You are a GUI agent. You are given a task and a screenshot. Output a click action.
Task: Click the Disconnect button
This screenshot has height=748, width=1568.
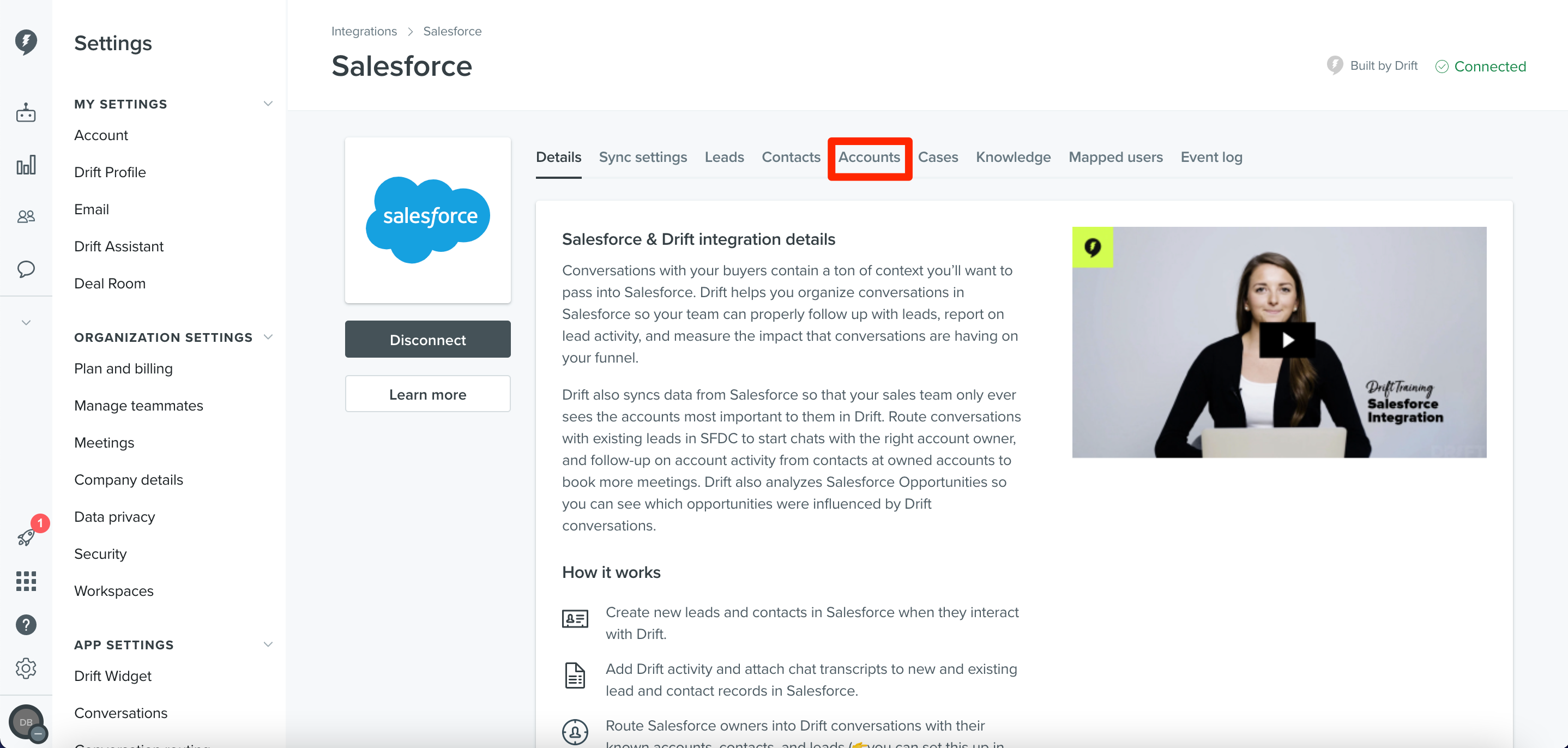point(428,339)
